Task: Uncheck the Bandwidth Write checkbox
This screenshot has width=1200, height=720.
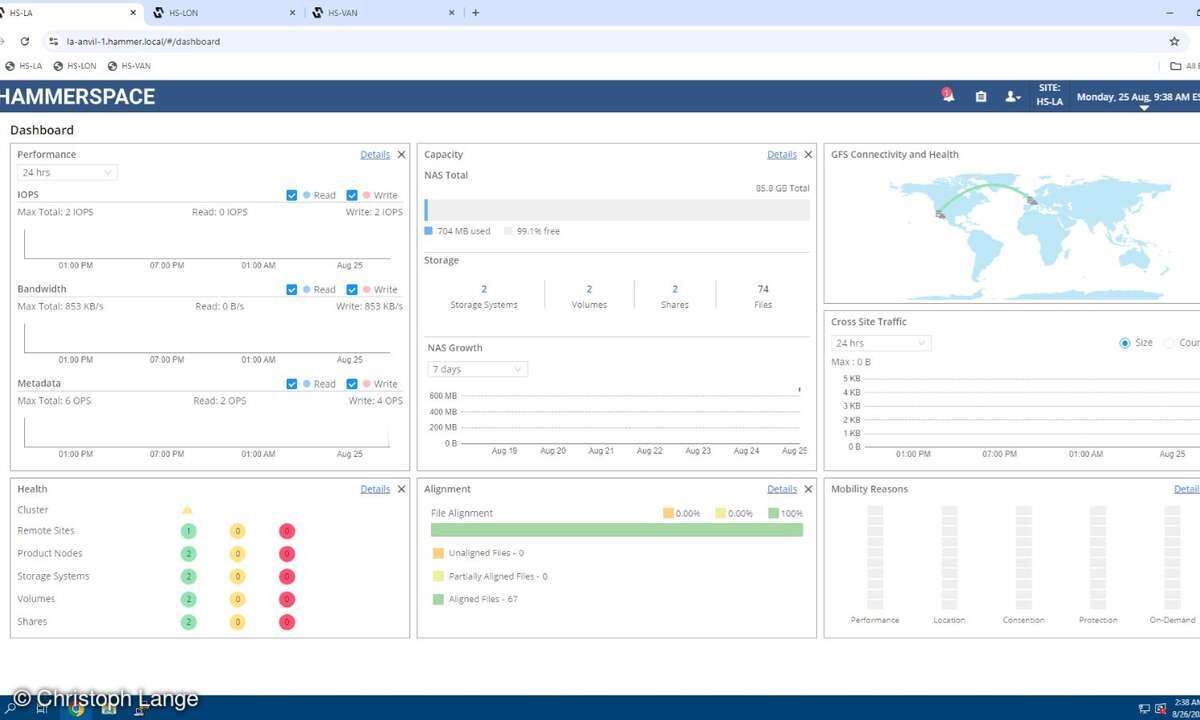Action: [352, 290]
